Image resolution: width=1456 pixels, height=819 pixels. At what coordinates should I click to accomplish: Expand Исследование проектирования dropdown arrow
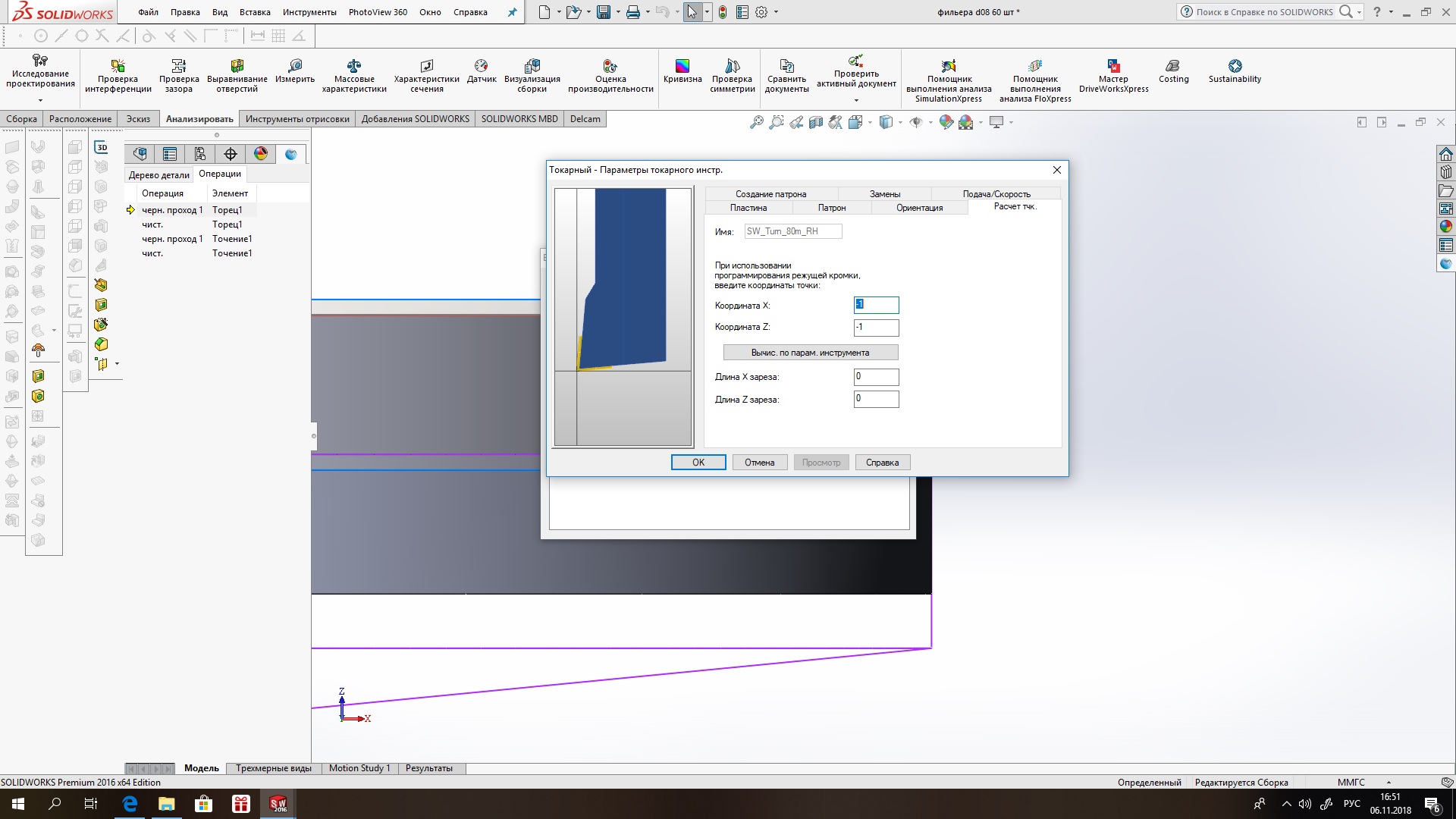(40, 100)
